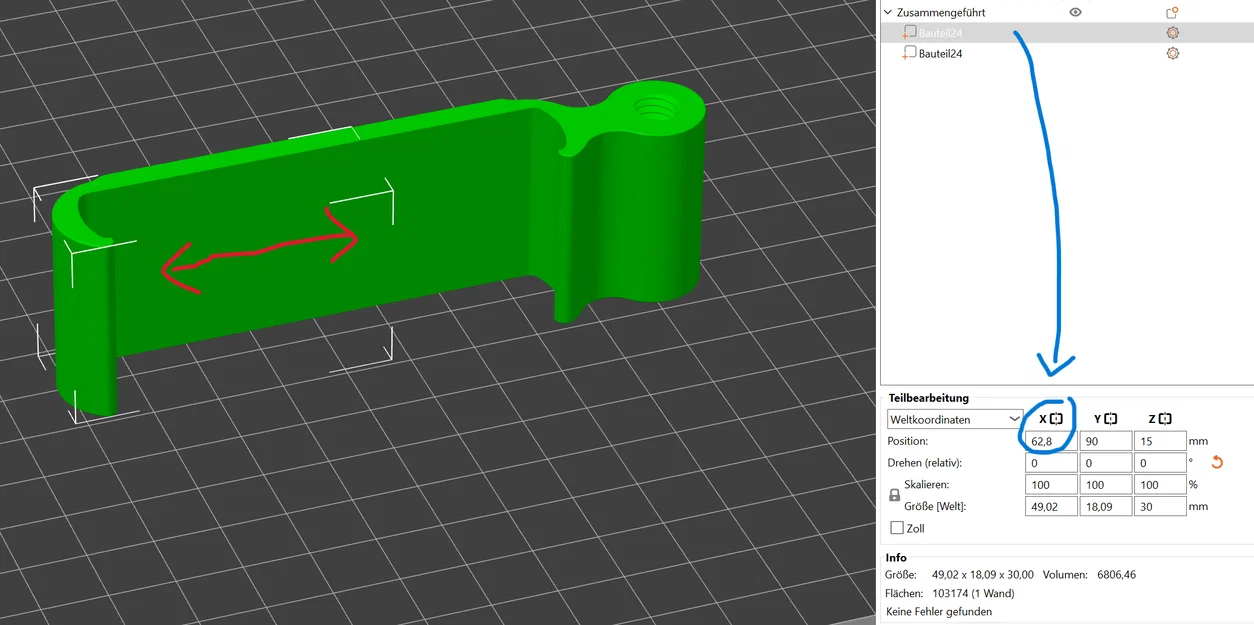Viewport: 1254px width, 625px height.
Task: Click the Position X field showing 62,8
Action: [x=1051, y=441]
